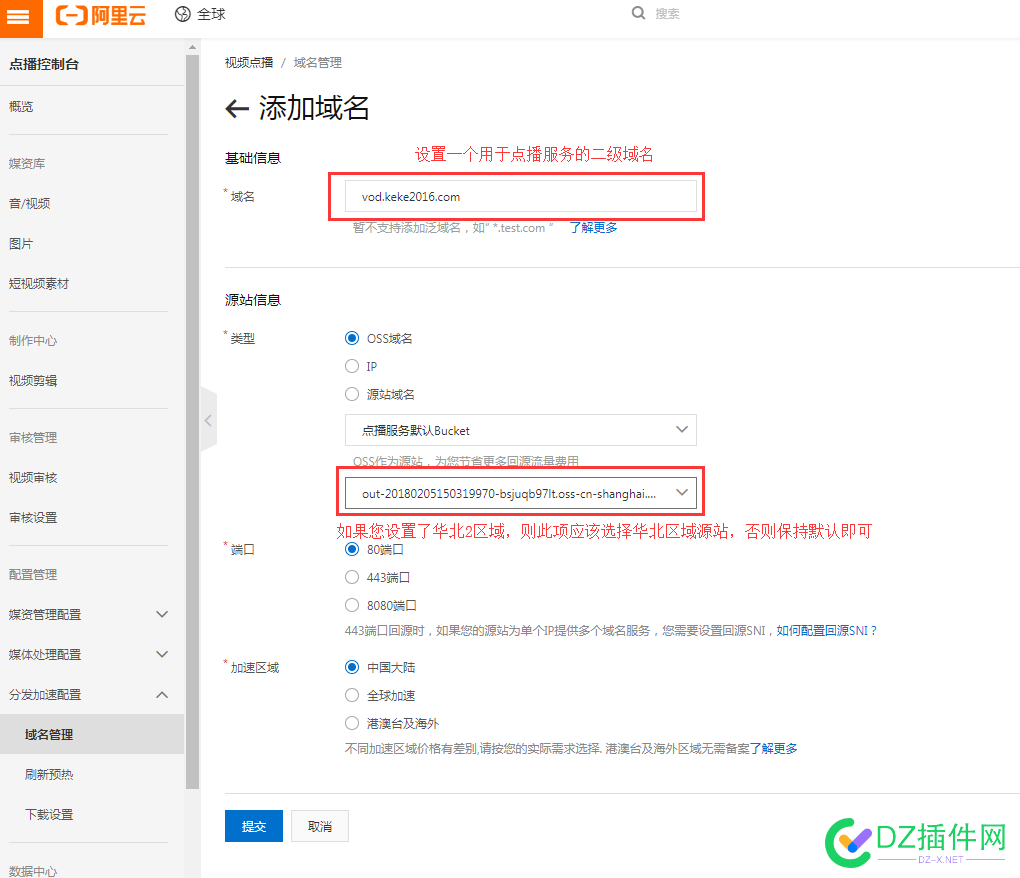The height and width of the screenshot is (878, 1020).
Task: Open 了解更多 link under domain field
Action: click(x=593, y=228)
